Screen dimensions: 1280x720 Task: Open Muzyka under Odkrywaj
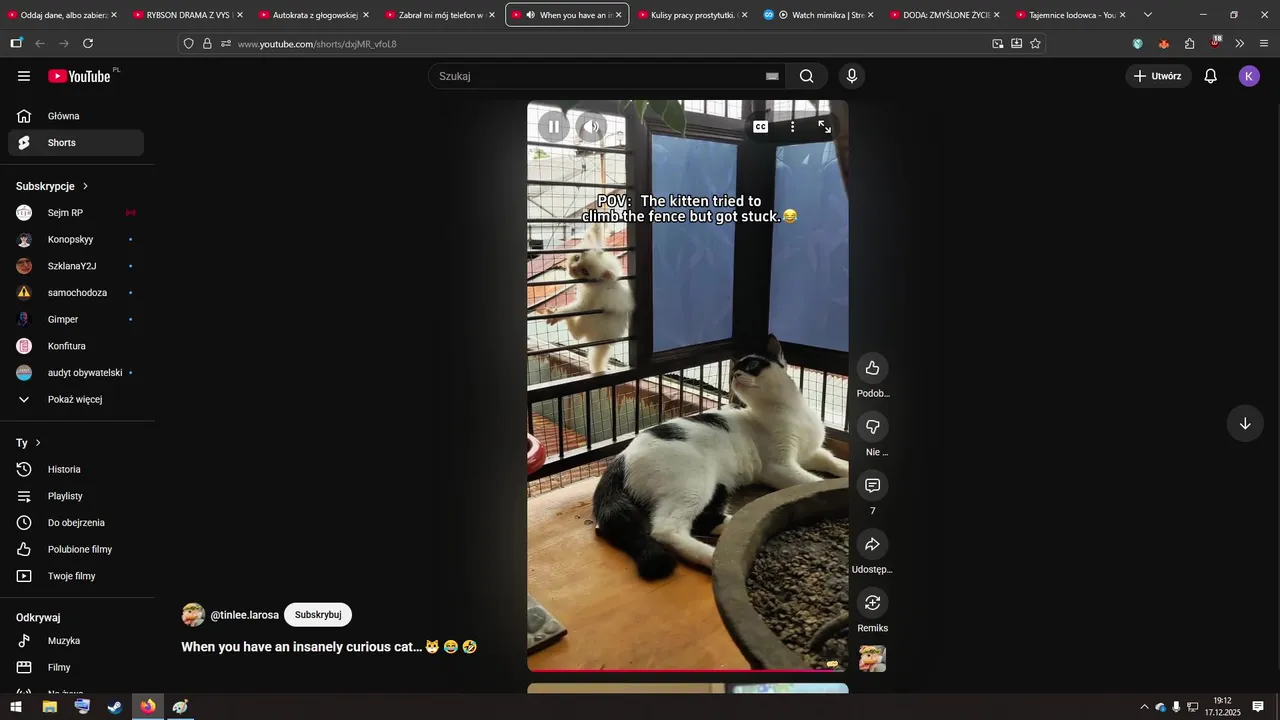point(76,641)
